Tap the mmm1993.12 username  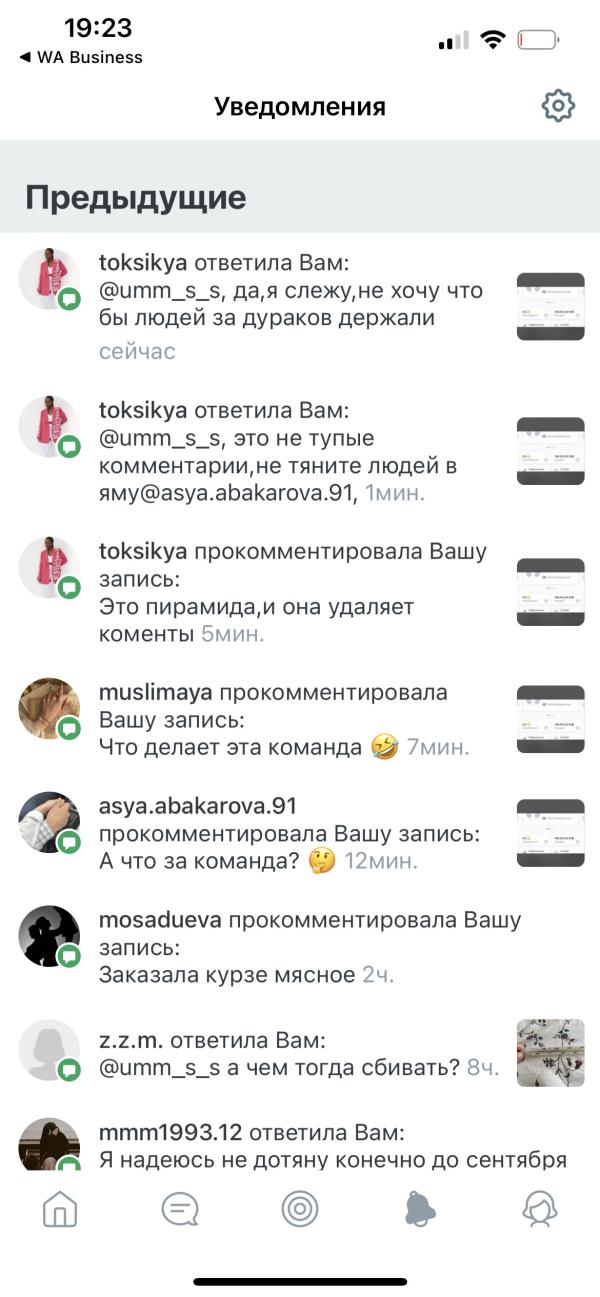pos(171,1132)
